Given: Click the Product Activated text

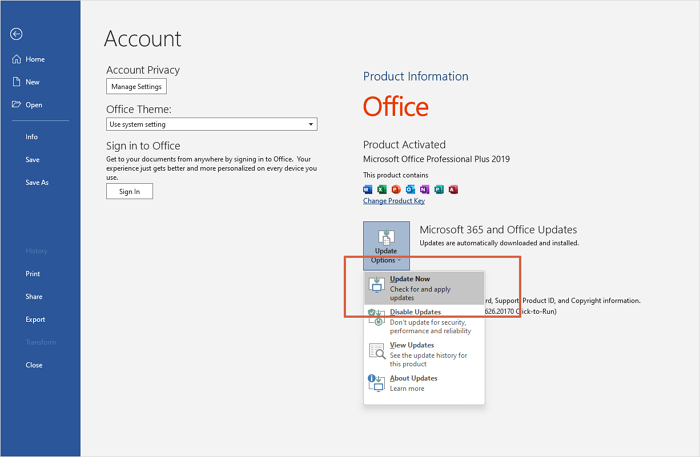Looking at the screenshot, I should (404, 145).
